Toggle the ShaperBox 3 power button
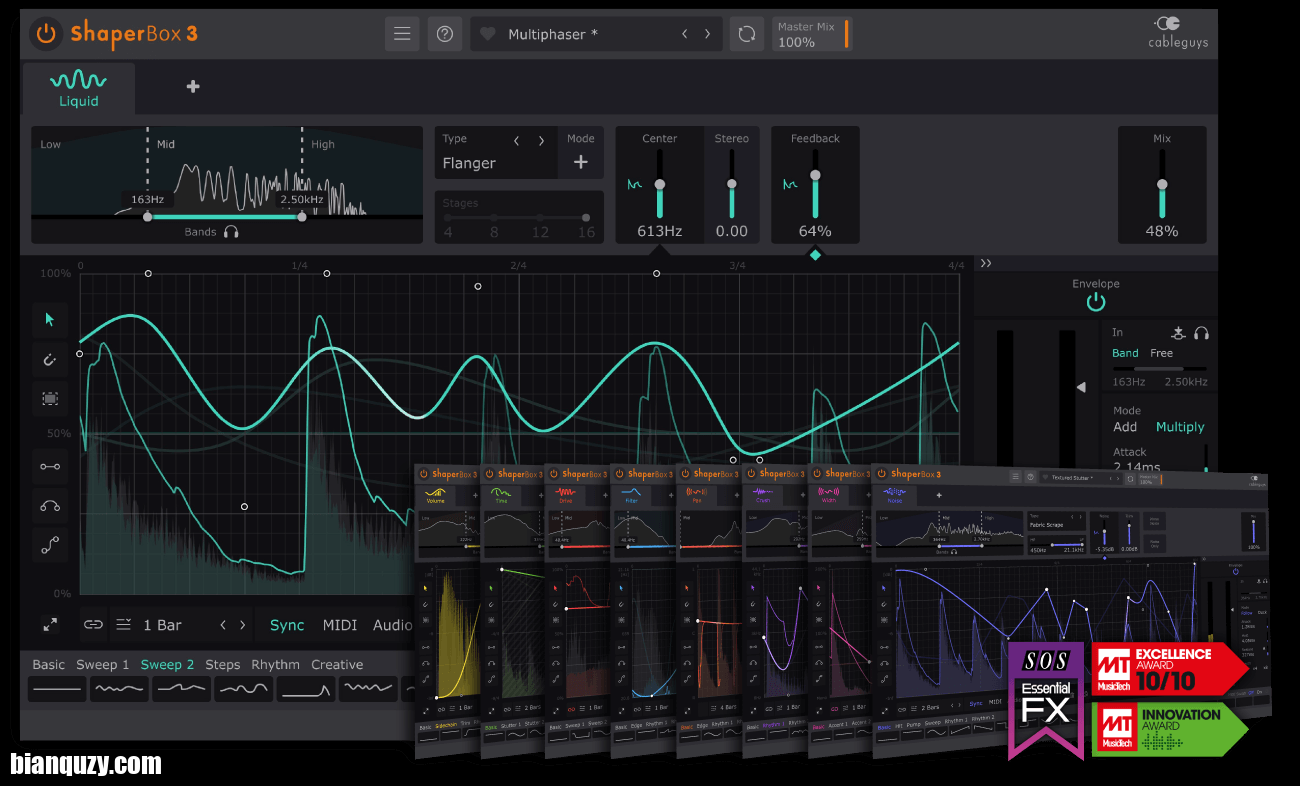 point(46,34)
